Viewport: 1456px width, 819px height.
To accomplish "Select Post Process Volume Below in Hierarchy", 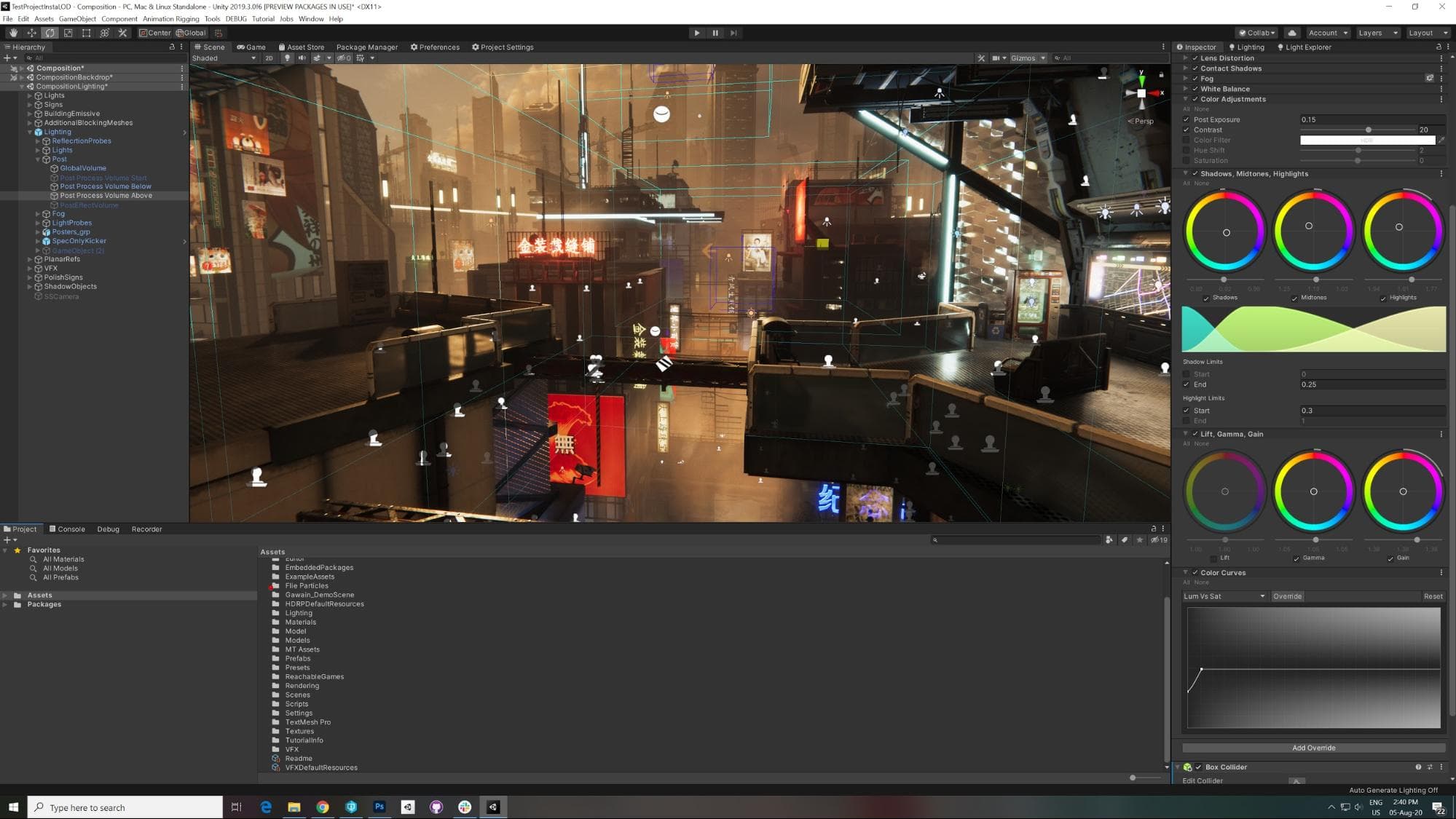I will (106, 187).
